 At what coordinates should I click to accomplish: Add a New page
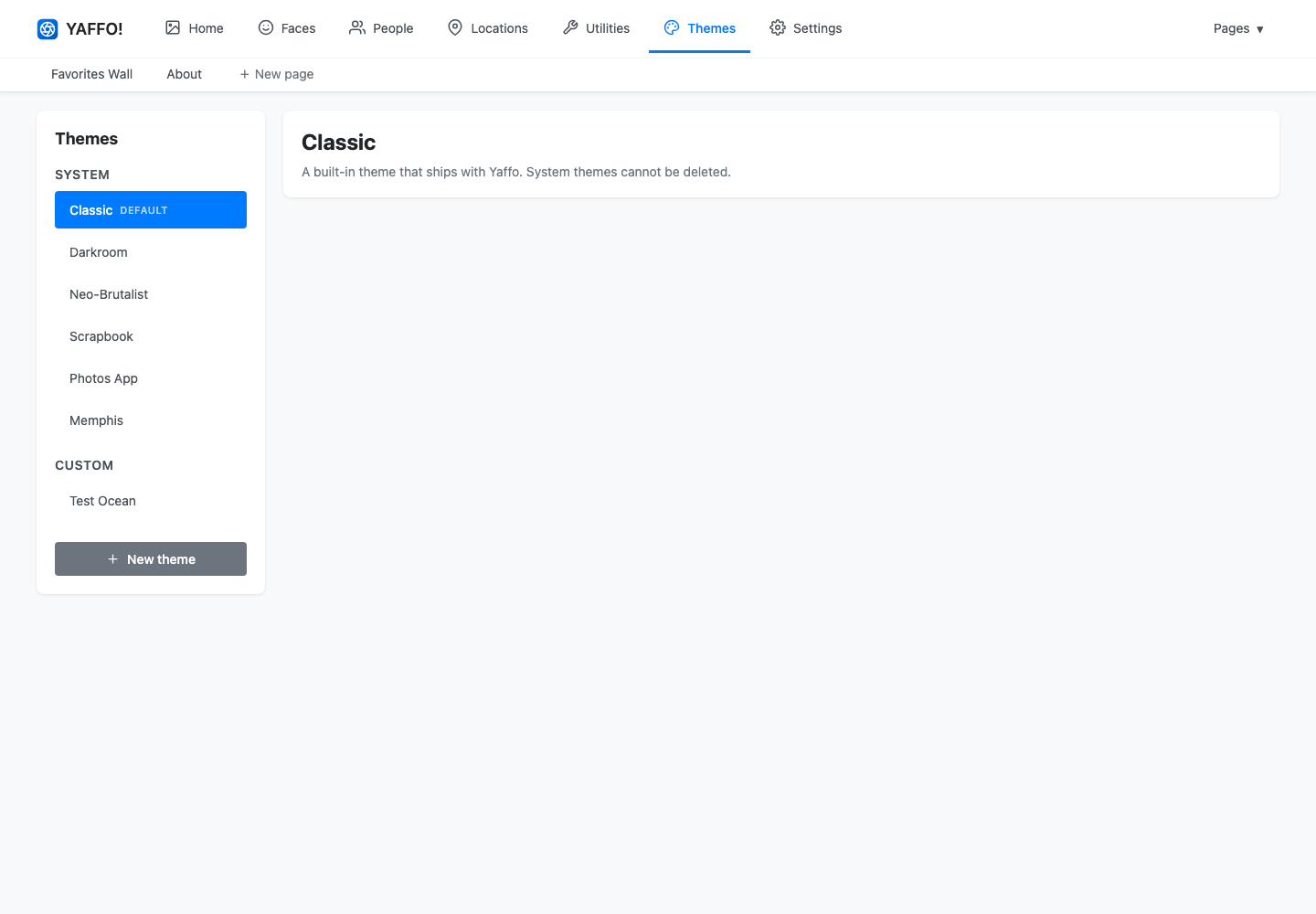[x=277, y=74]
